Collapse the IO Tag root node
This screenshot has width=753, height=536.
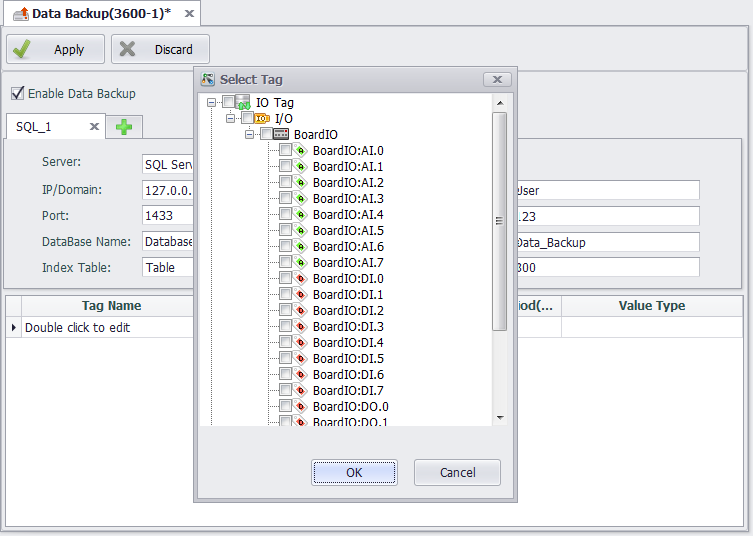[211, 102]
